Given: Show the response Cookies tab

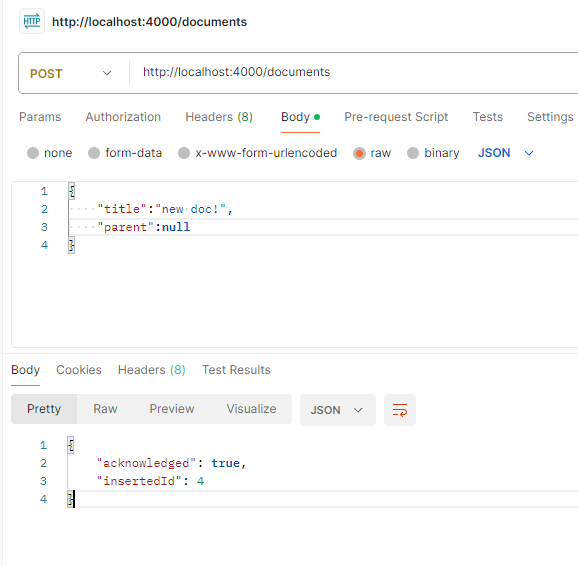Looking at the screenshot, I should 79,369.
